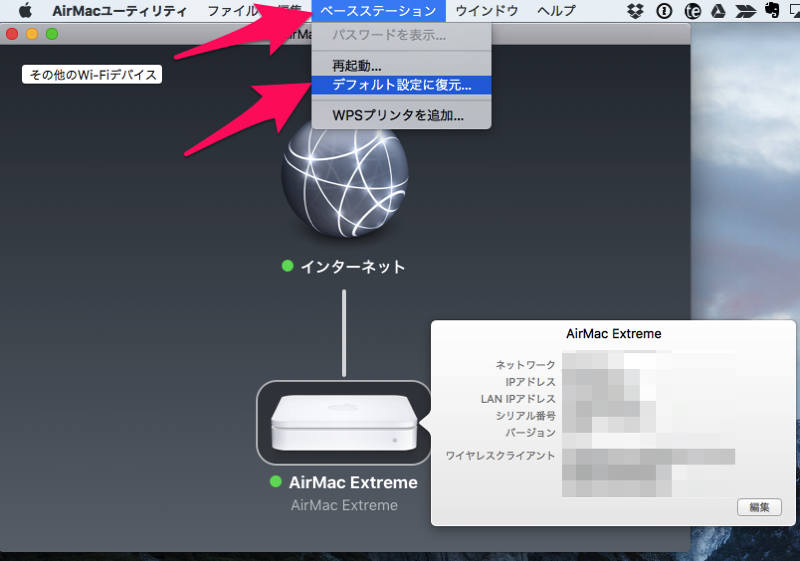
Task: Click the double-arrow menu bar icon
Action: click(x=745, y=11)
